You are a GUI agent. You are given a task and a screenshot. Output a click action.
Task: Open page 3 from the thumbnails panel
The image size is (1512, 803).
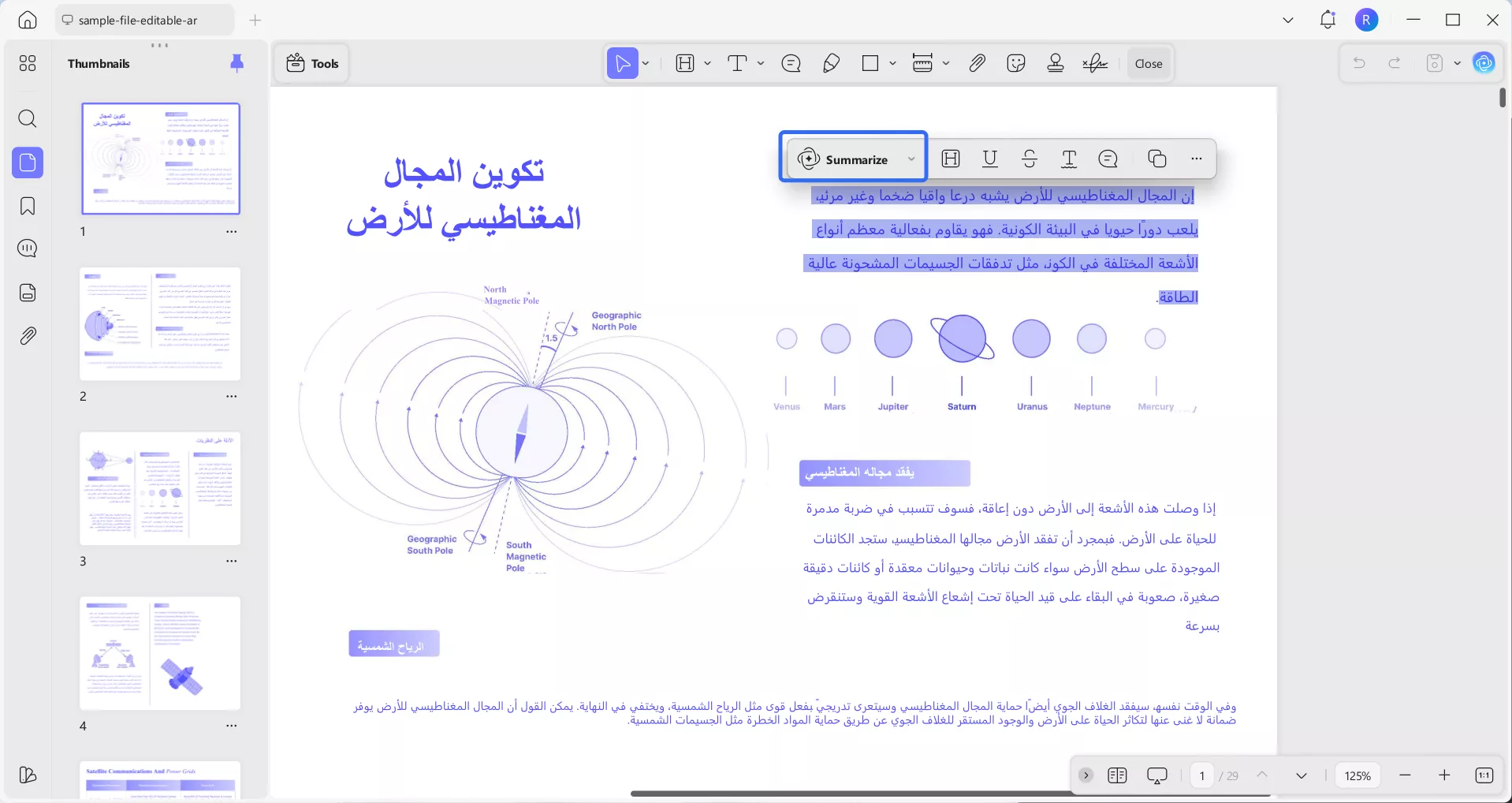tap(159, 489)
